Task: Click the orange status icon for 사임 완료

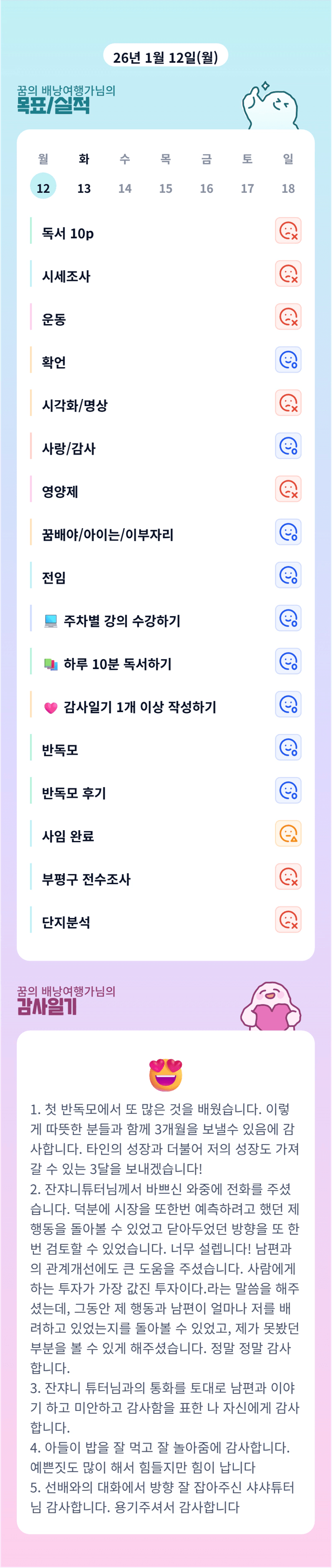Action: (287, 834)
